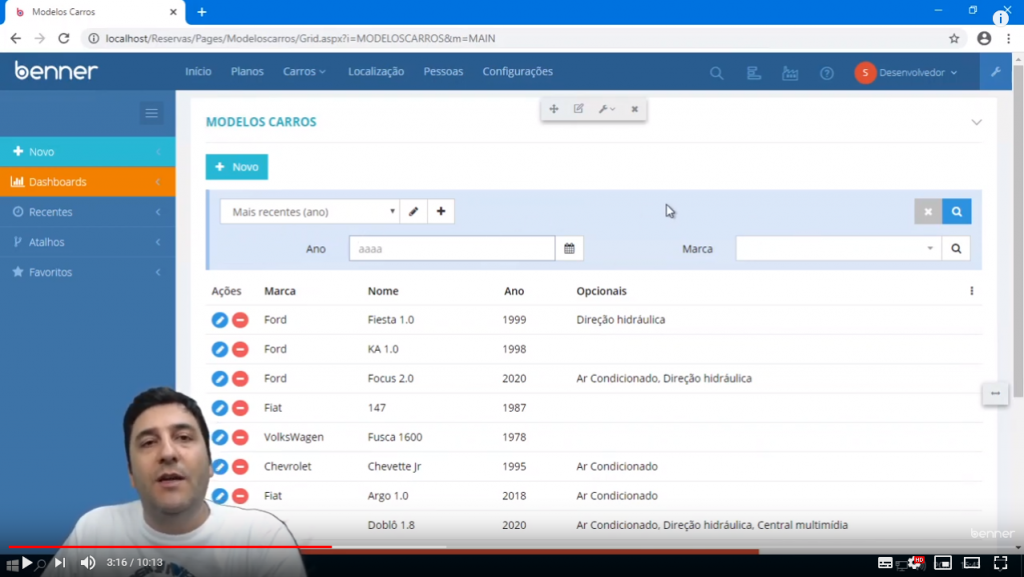Toggle the sidebar hamburger menu
Image resolution: width=1024 pixels, height=577 pixels.
pos(152,113)
